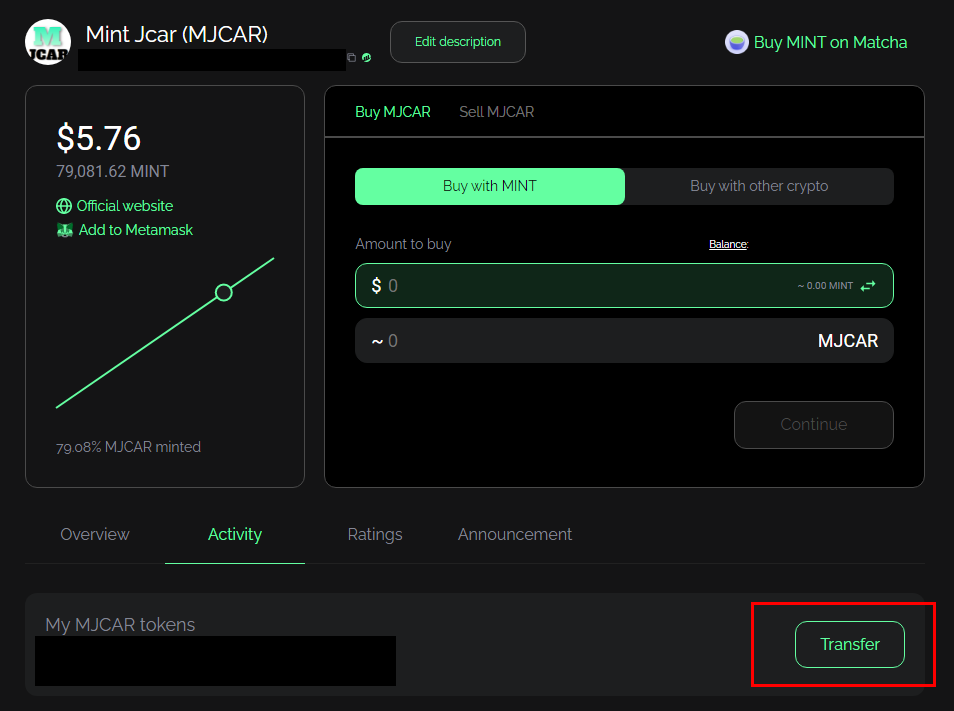
Task: Switch to Sell MJCAR tab
Action: tap(496, 112)
